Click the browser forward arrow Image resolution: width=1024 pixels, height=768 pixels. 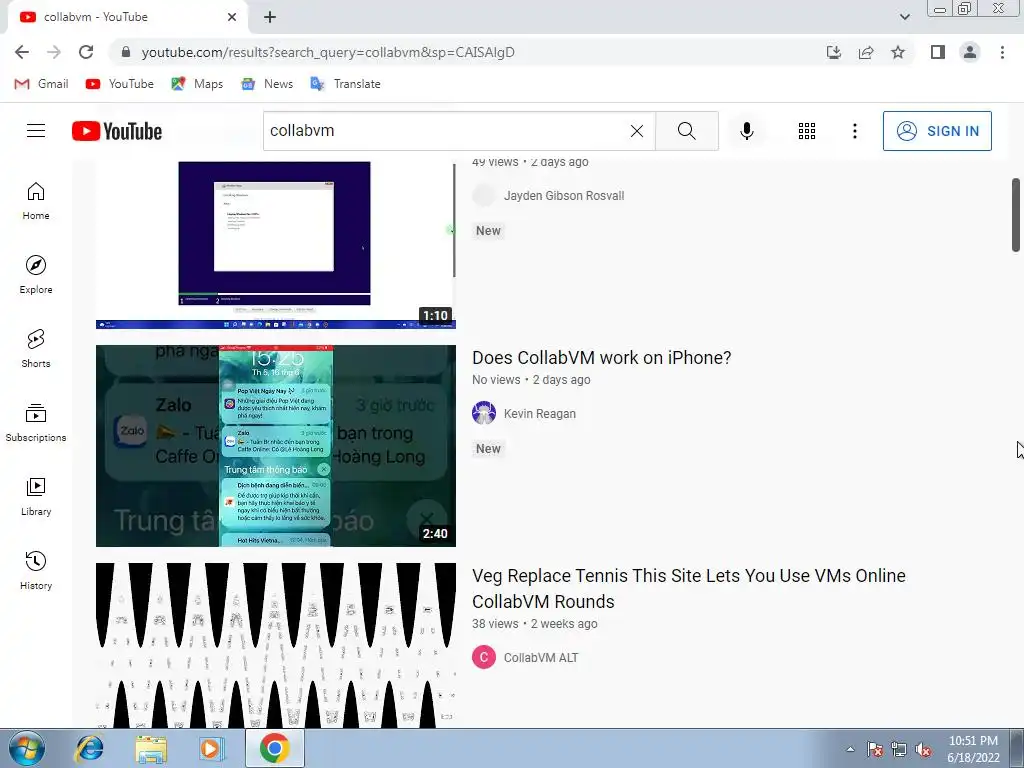pyautogui.click(x=54, y=52)
